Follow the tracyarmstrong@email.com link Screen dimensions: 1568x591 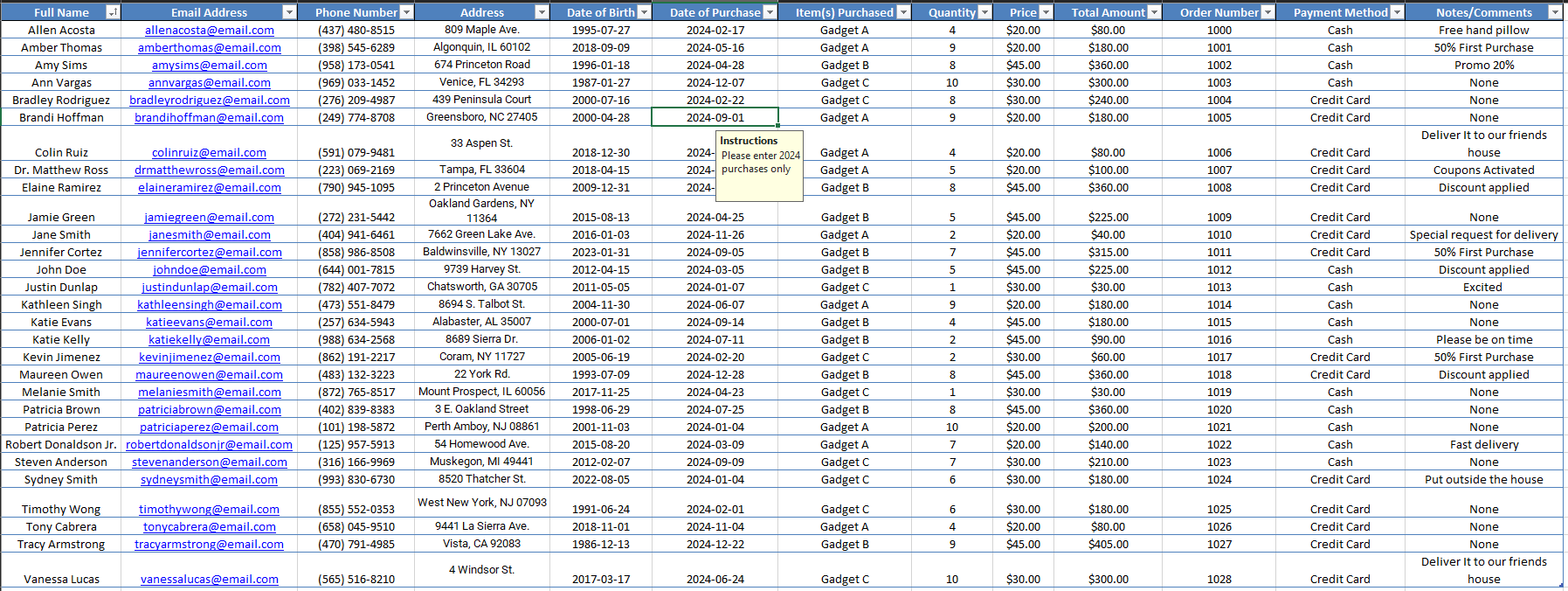(210, 544)
